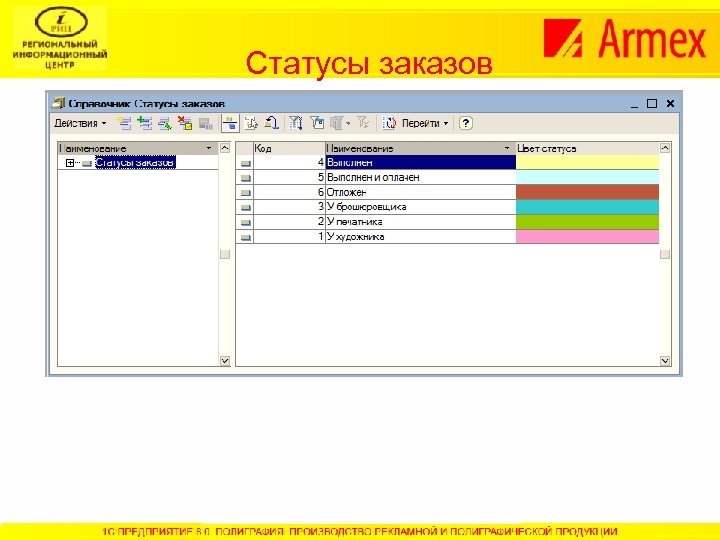
Task: Click the row icon beside Отложен
Action: coord(246,192)
